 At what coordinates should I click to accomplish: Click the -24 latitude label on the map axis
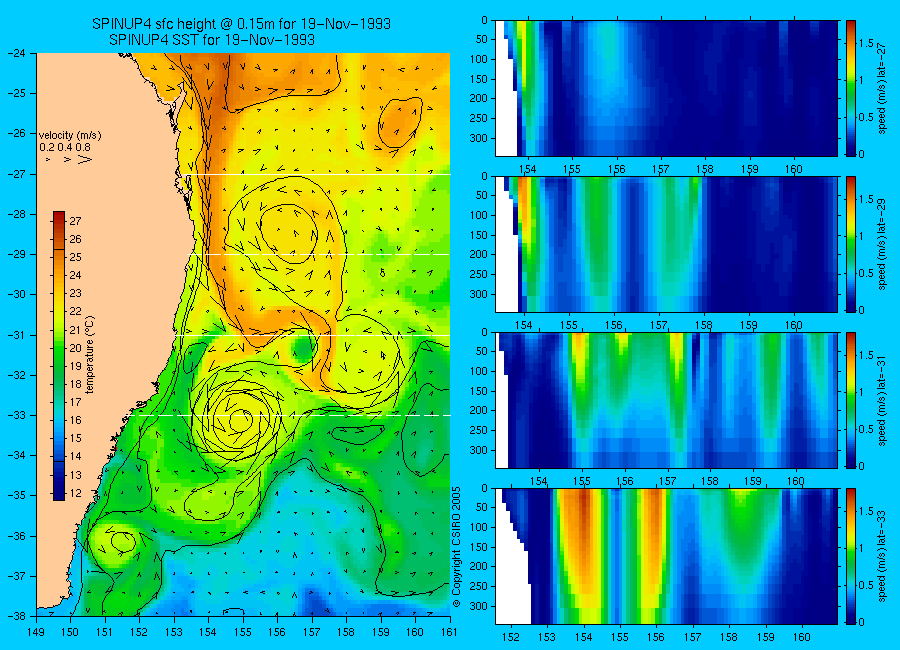(x=18, y=53)
